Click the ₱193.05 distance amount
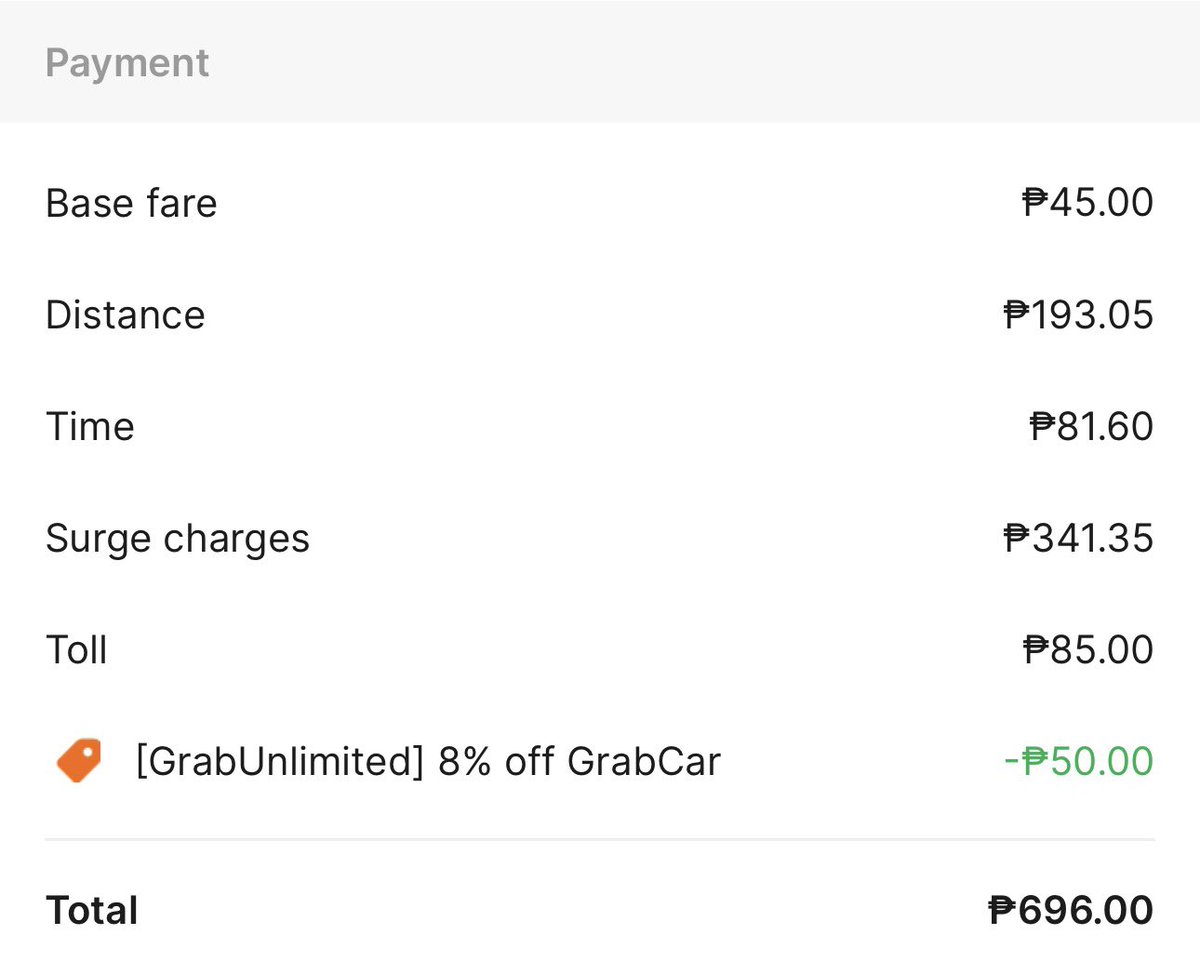Viewport: 1200px width, 975px height. (x=1078, y=315)
